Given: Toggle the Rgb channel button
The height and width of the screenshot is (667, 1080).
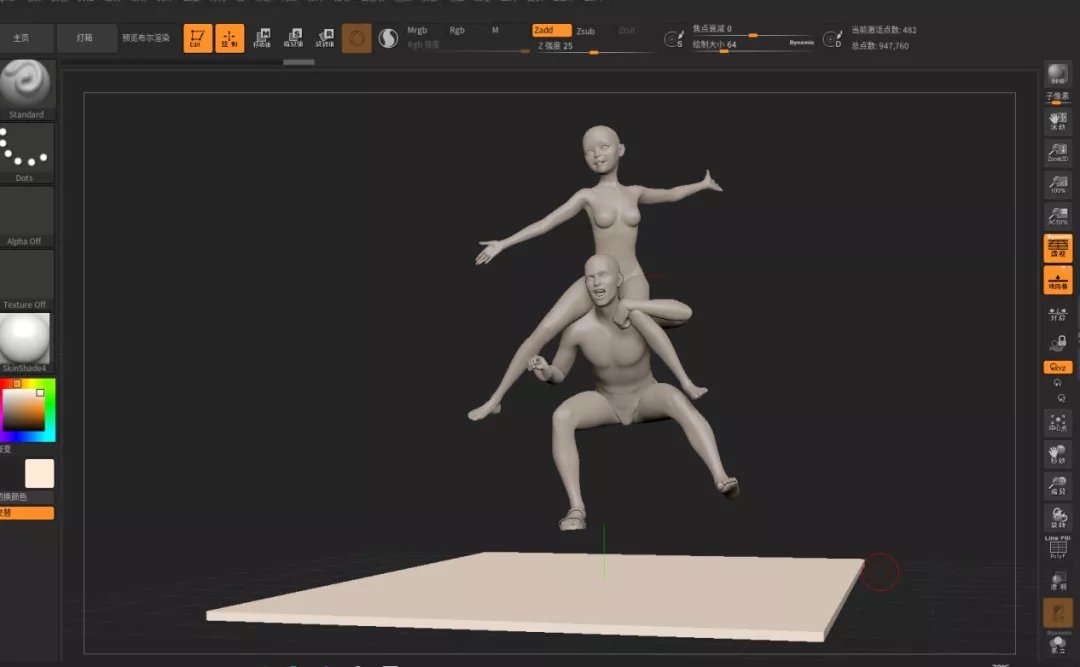Looking at the screenshot, I should (457, 30).
